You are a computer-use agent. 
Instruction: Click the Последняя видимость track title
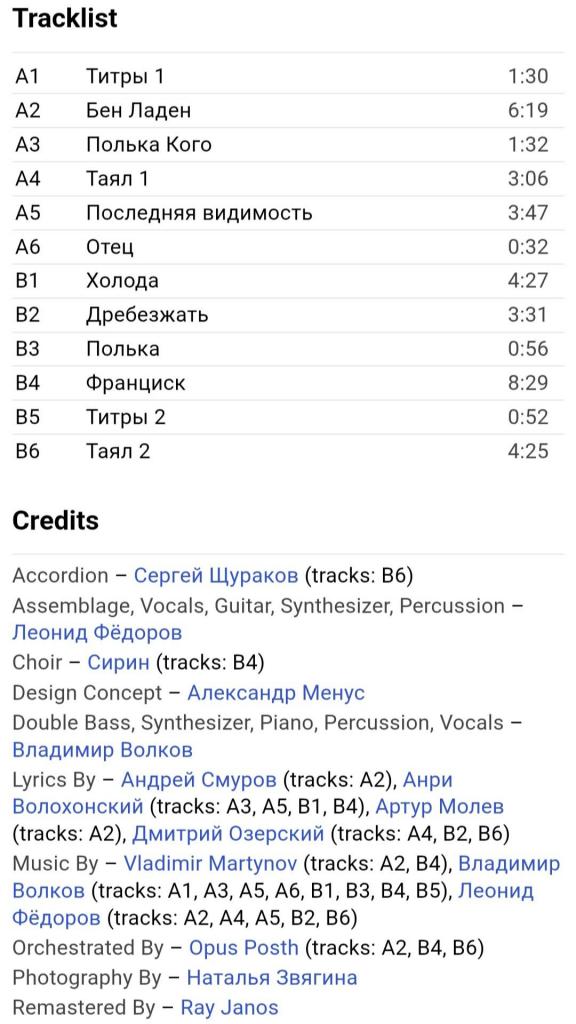tap(199, 213)
